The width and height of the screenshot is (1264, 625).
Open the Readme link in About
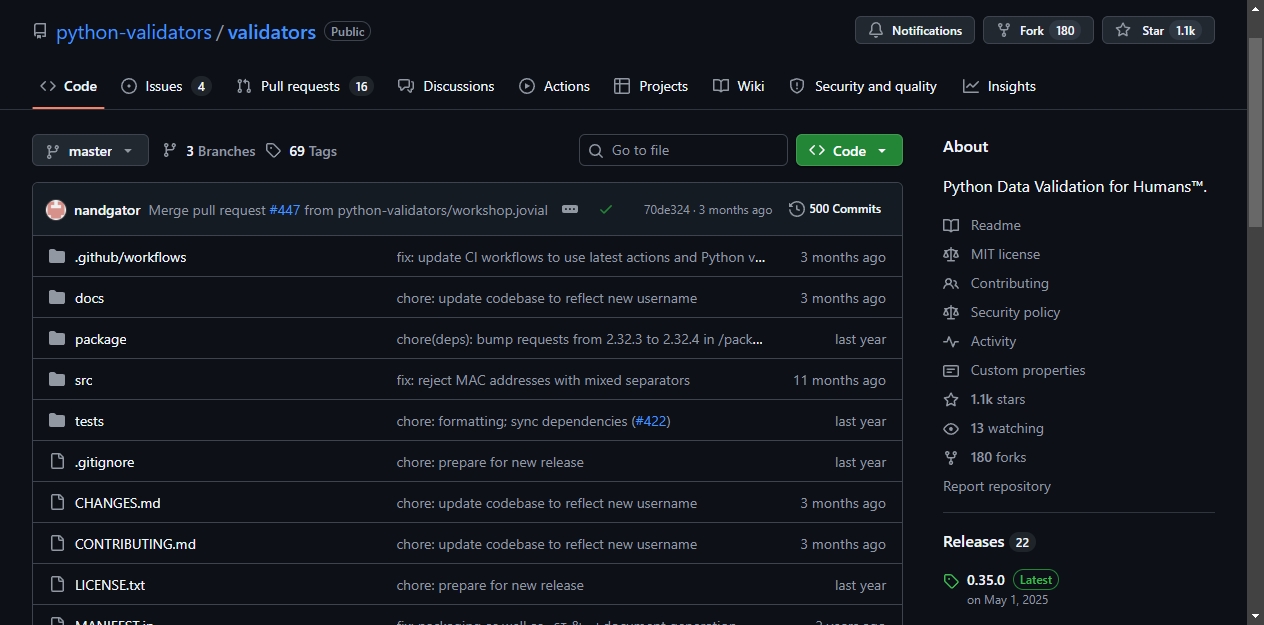982,225
